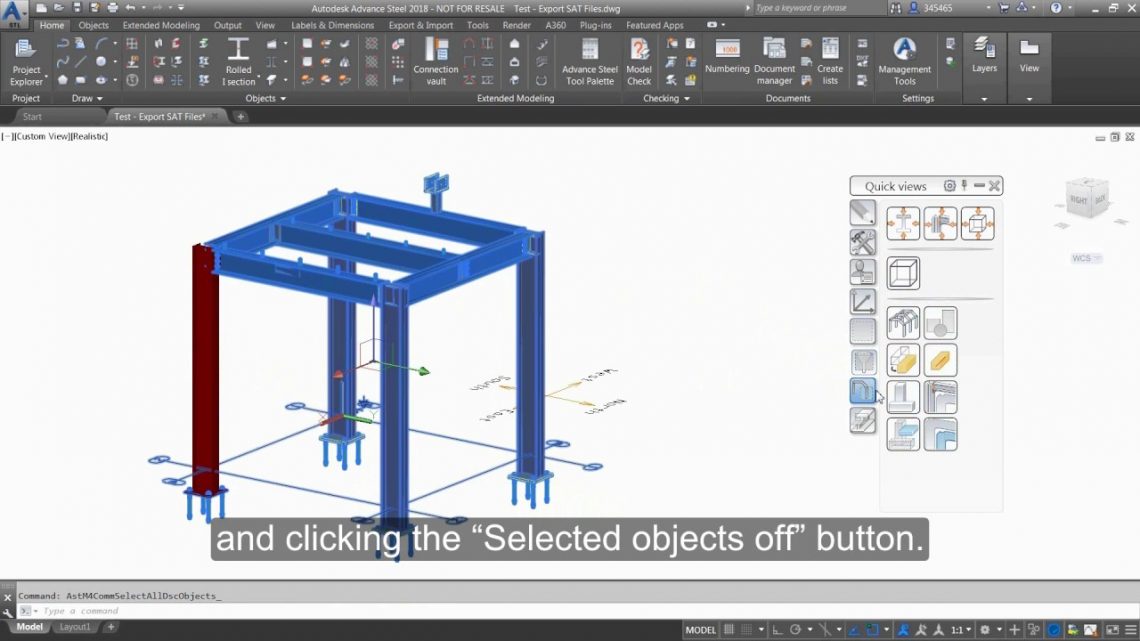Switch to Layout1 tab
1140x641 pixels.
point(74,626)
